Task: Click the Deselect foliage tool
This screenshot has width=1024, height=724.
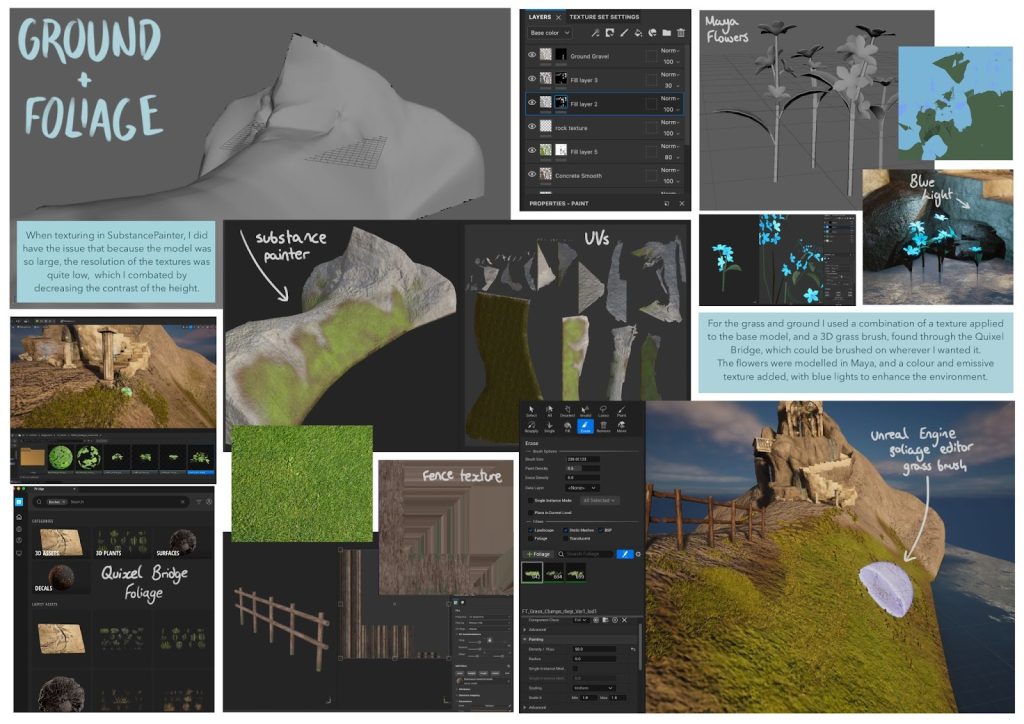Action: click(568, 411)
